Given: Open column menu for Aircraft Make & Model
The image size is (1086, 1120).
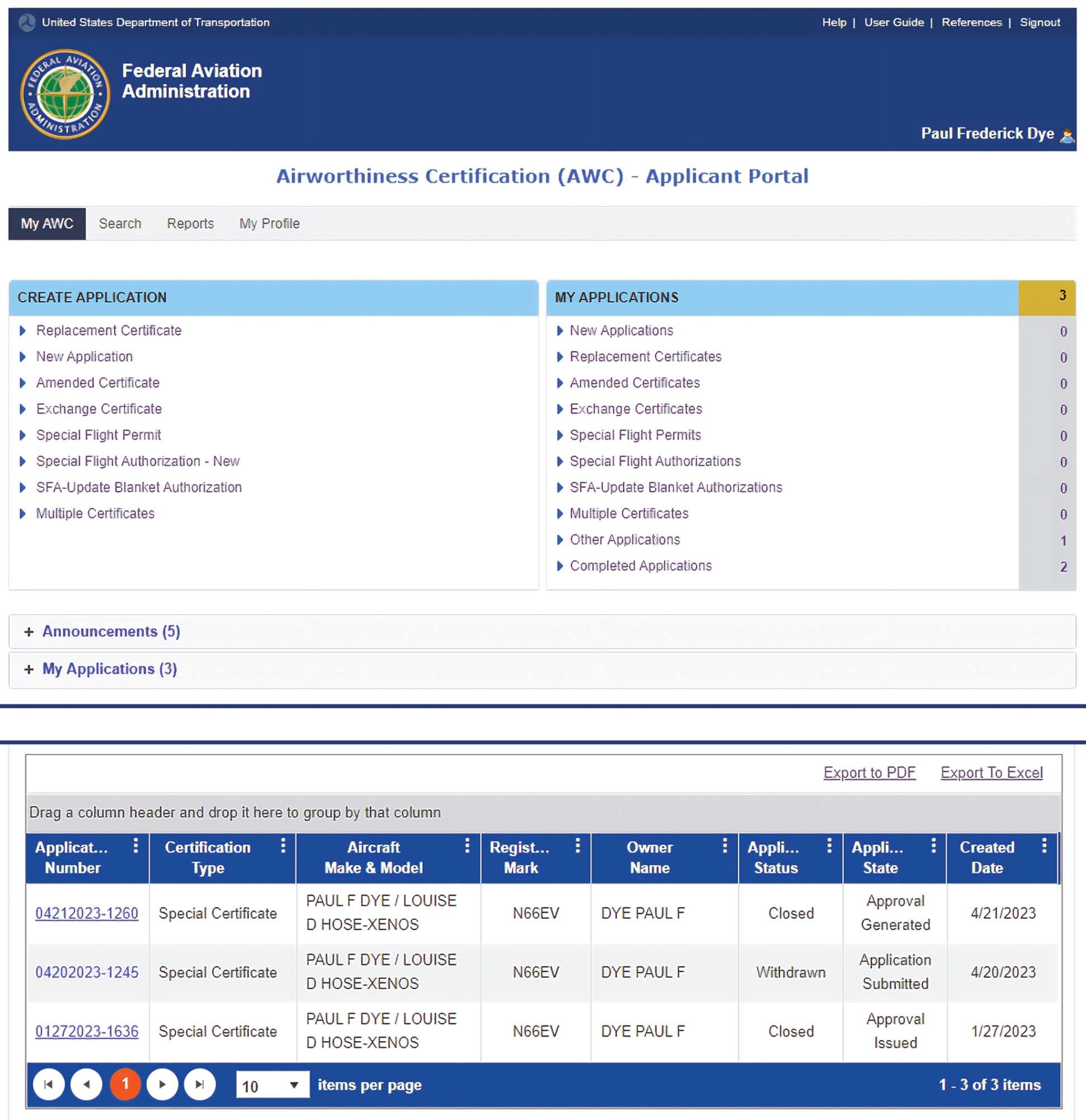Looking at the screenshot, I should (467, 846).
